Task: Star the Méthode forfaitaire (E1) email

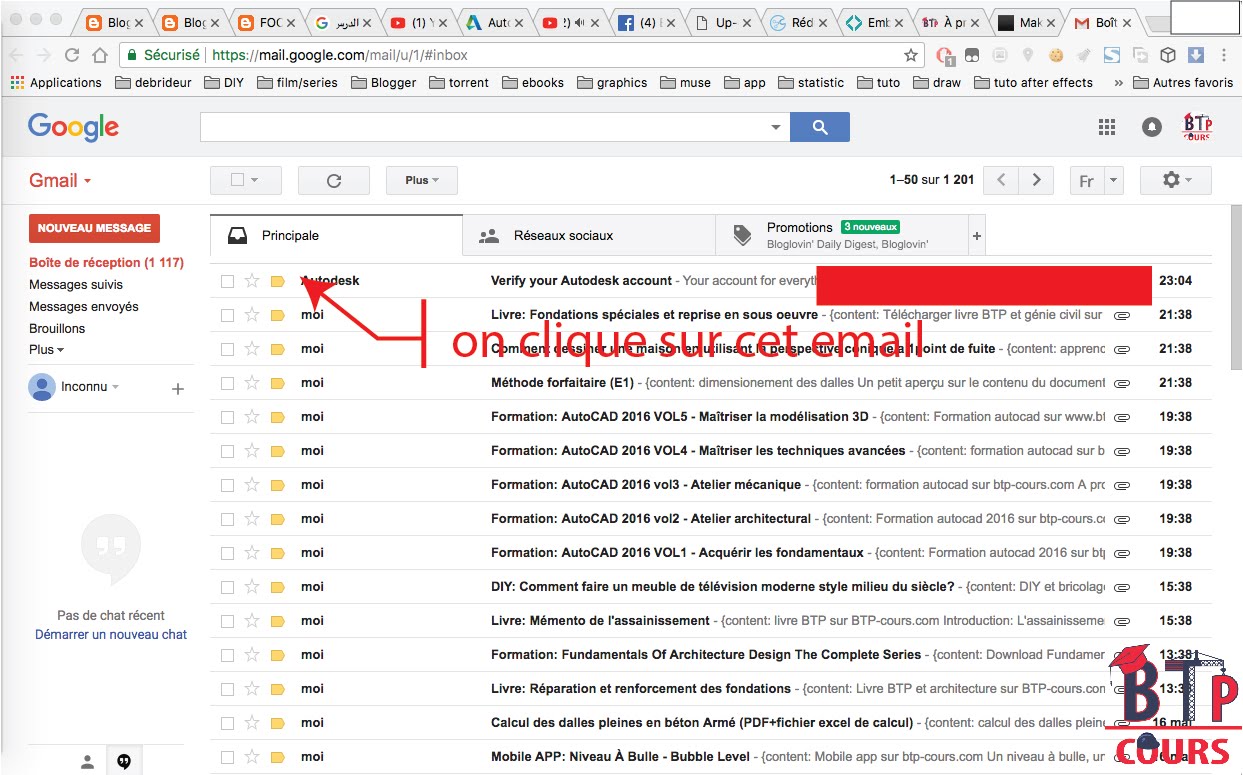Action: pyautogui.click(x=252, y=383)
